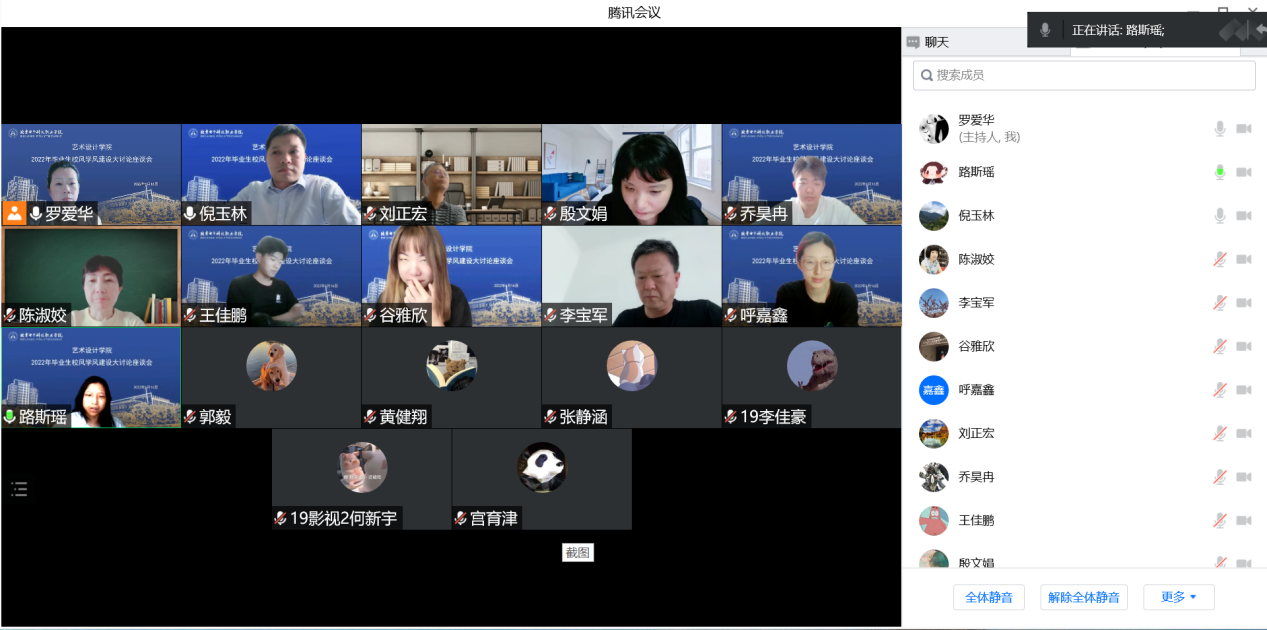Click orange host icon on 罗爱华's video tile
The height and width of the screenshot is (630, 1267).
14,213
